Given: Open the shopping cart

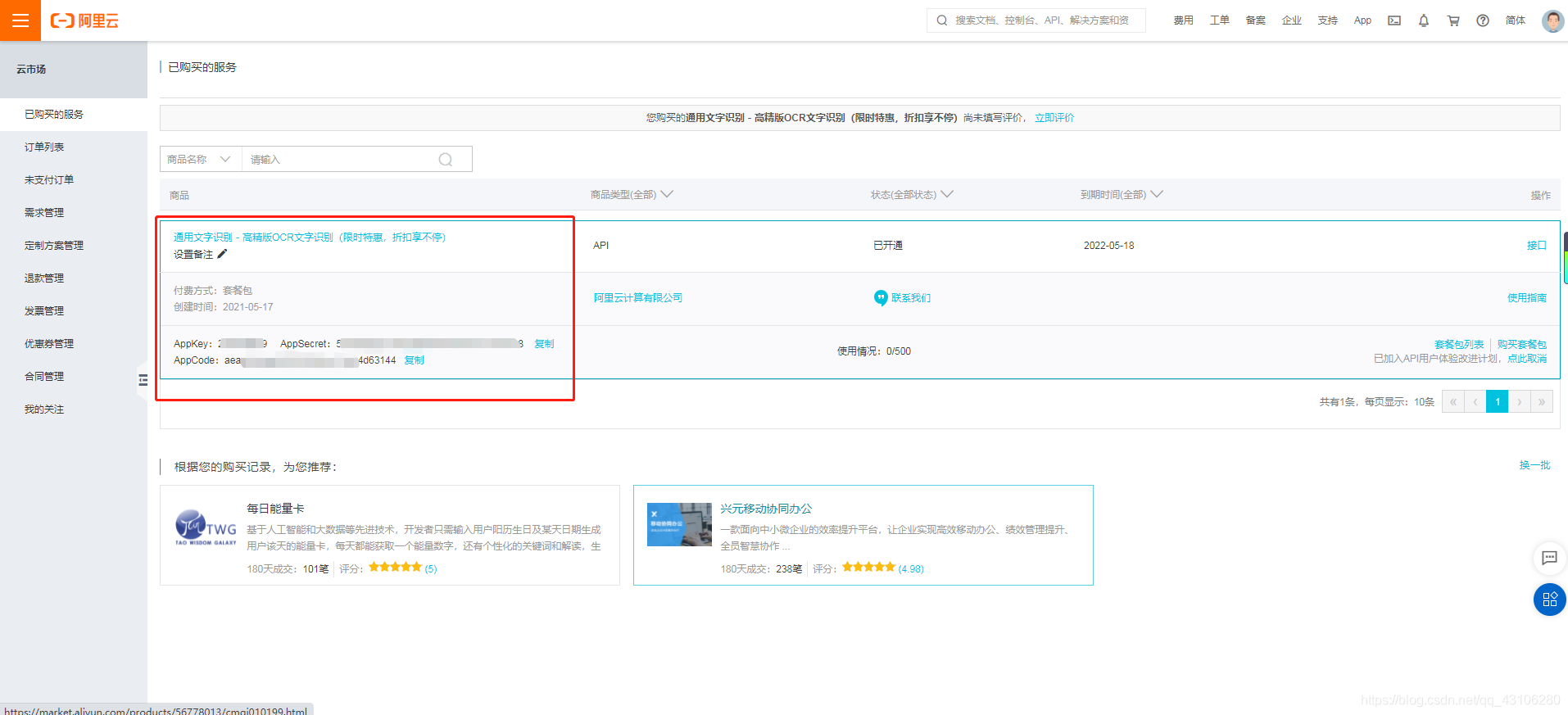Looking at the screenshot, I should click(1453, 20).
